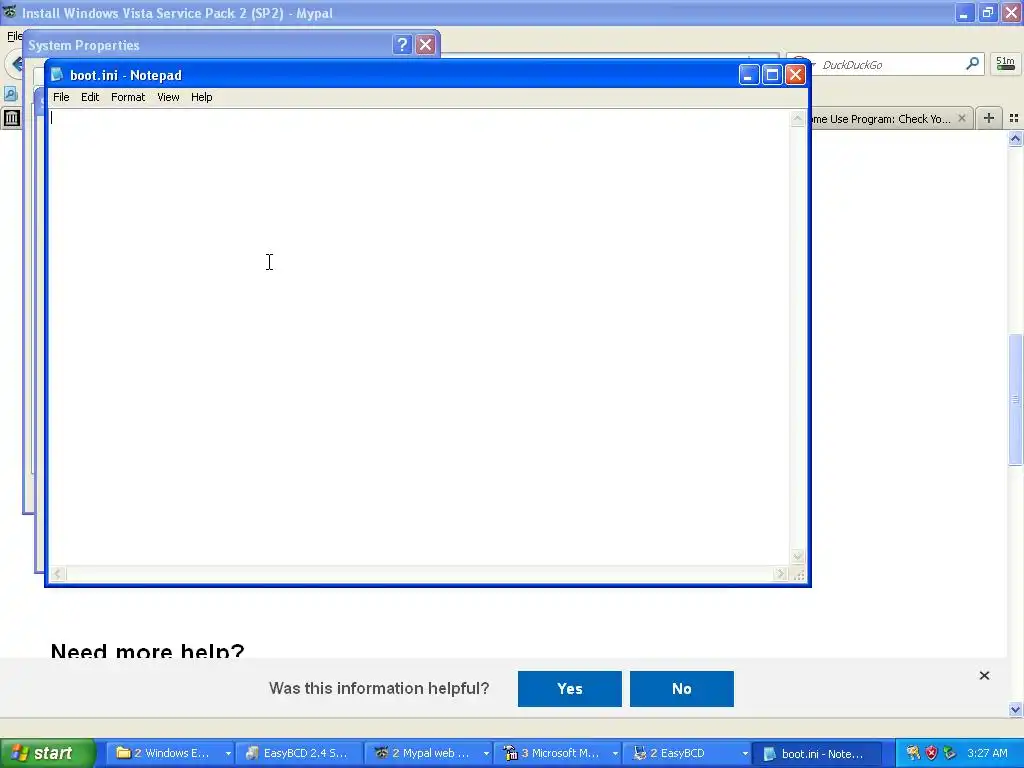
Task: Open the EasyBCD taskbar group
Action: coord(686,753)
